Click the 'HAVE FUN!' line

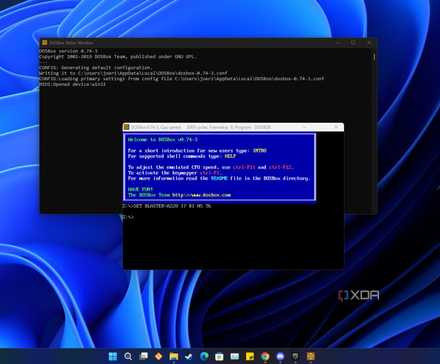click(140, 189)
